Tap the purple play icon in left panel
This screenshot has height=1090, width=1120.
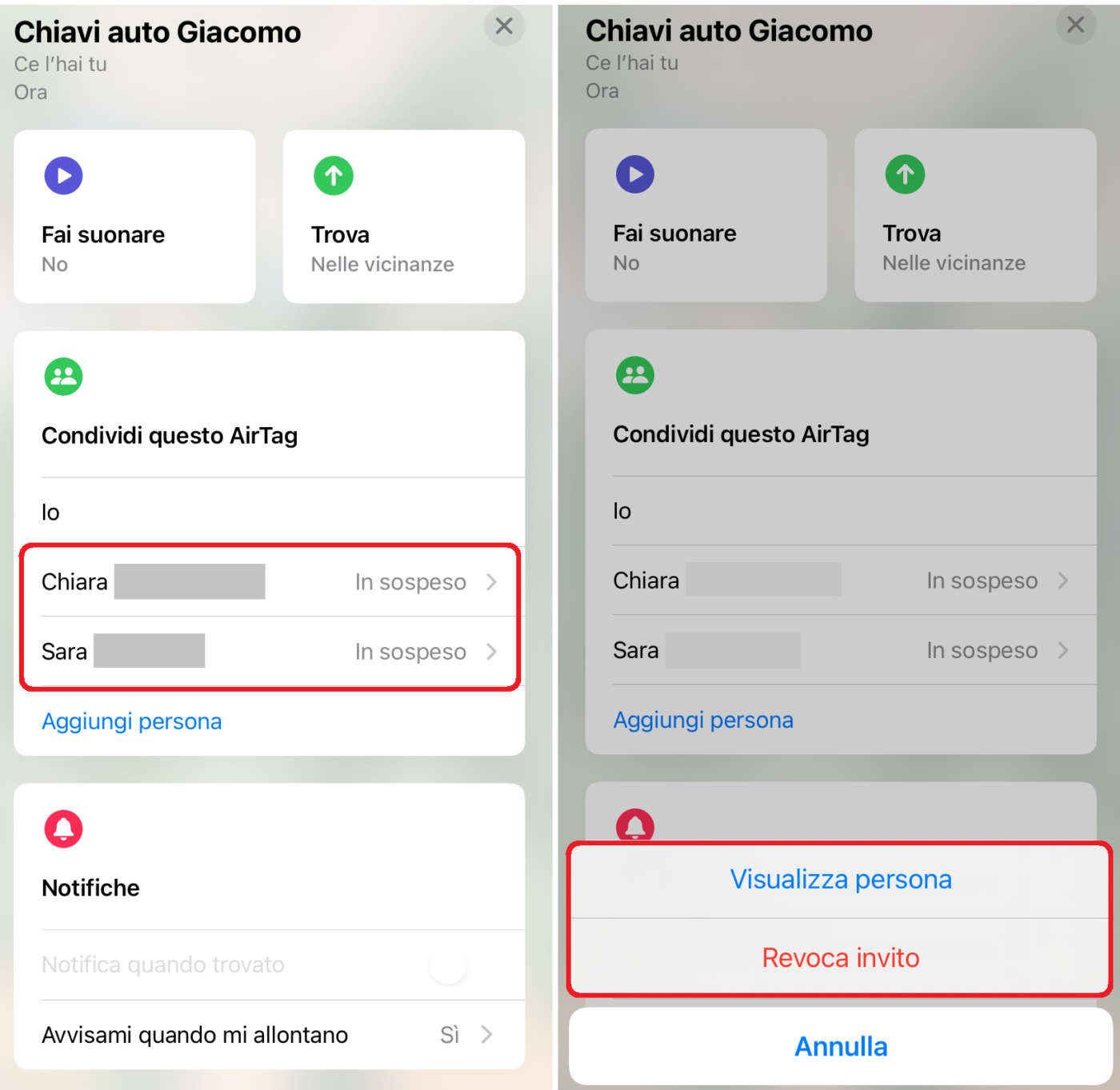coord(63,176)
